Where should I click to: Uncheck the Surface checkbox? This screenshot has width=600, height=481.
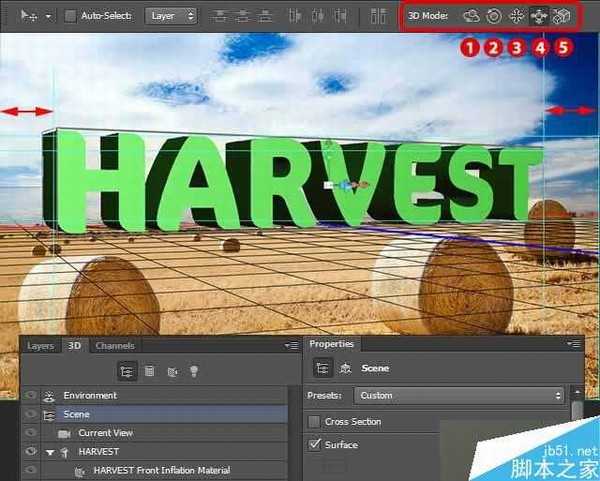pyautogui.click(x=316, y=445)
